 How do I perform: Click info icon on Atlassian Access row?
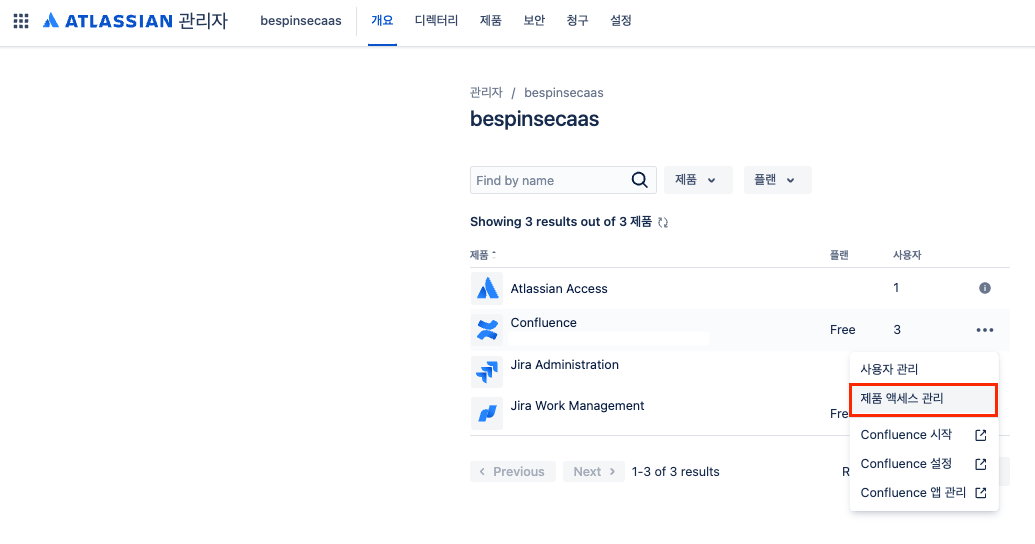tap(984, 288)
